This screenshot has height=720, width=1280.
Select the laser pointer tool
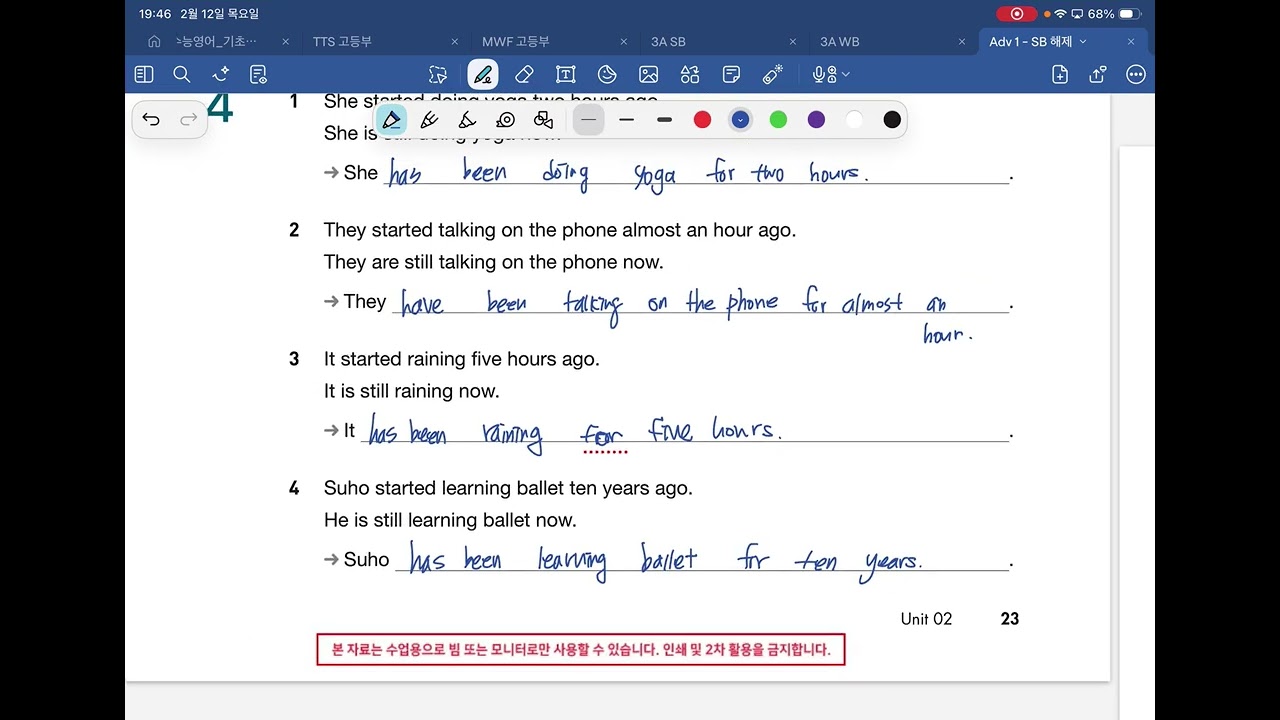coord(772,74)
